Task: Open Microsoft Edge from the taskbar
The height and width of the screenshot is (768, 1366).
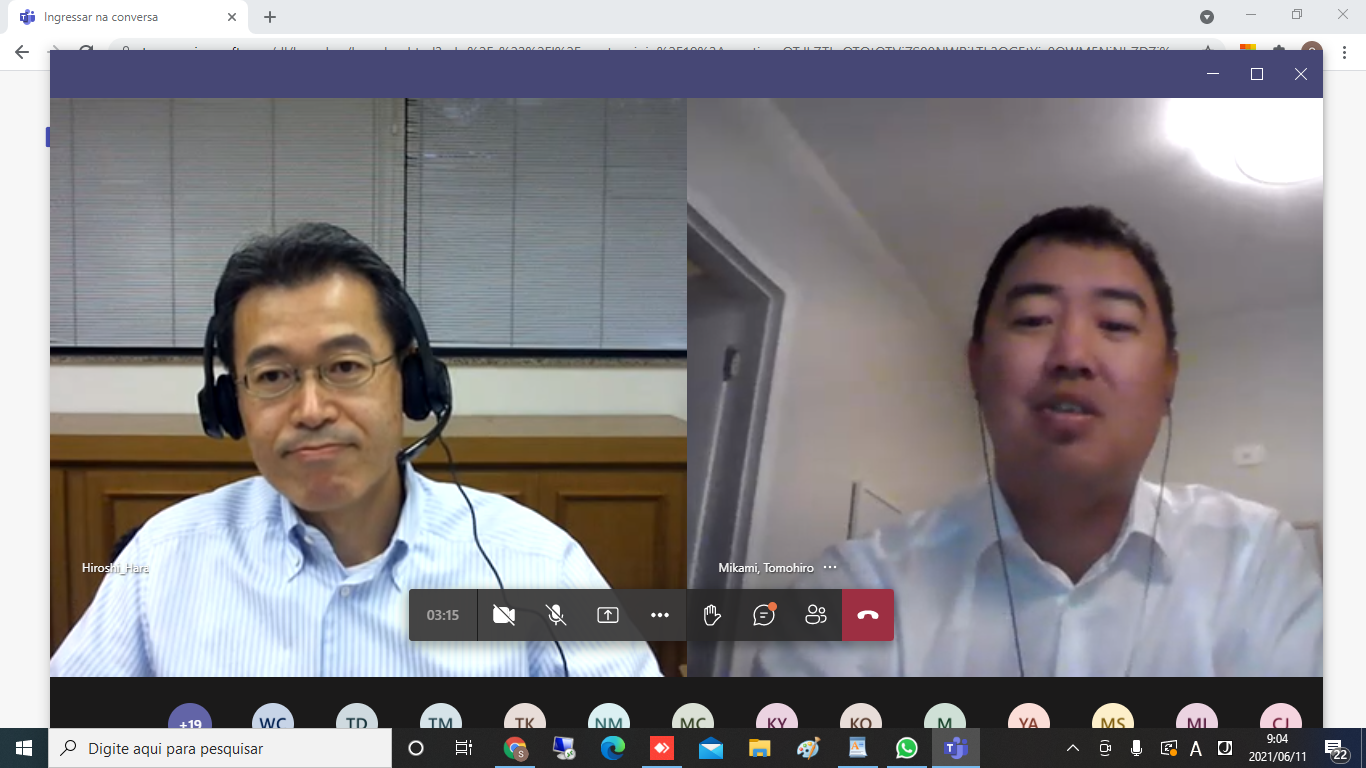Action: (x=612, y=748)
